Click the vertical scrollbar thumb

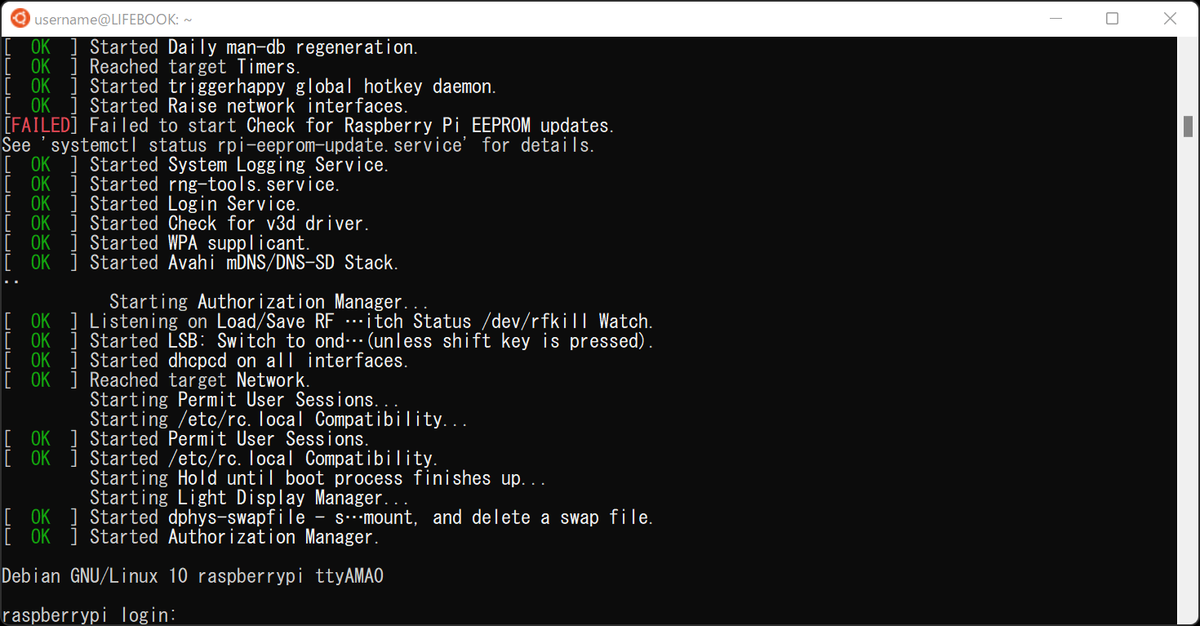click(1189, 125)
